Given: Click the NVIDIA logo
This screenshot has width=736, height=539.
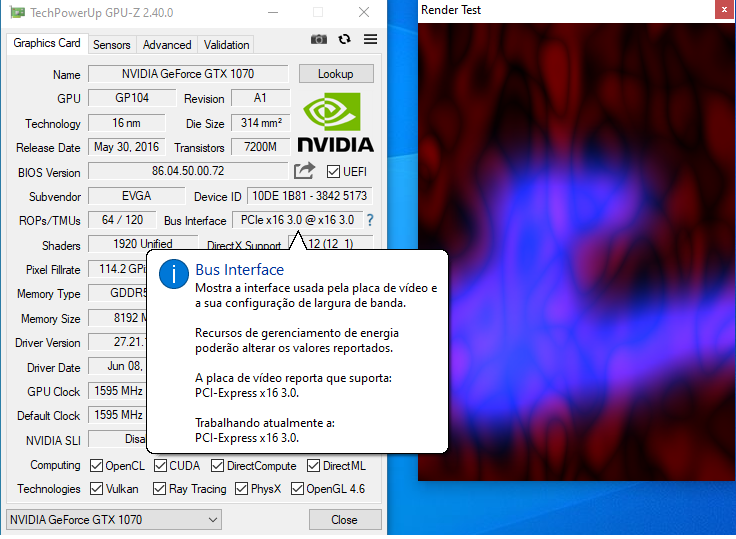Looking at the screenshot, I should pos(335,123).
